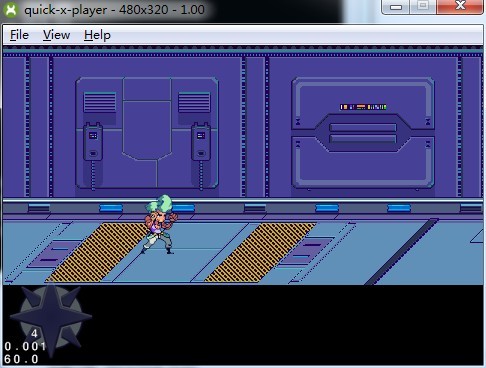Click the left ventilation grille on wall panel
The image size is (486, 368).
(x=100, y=102)
